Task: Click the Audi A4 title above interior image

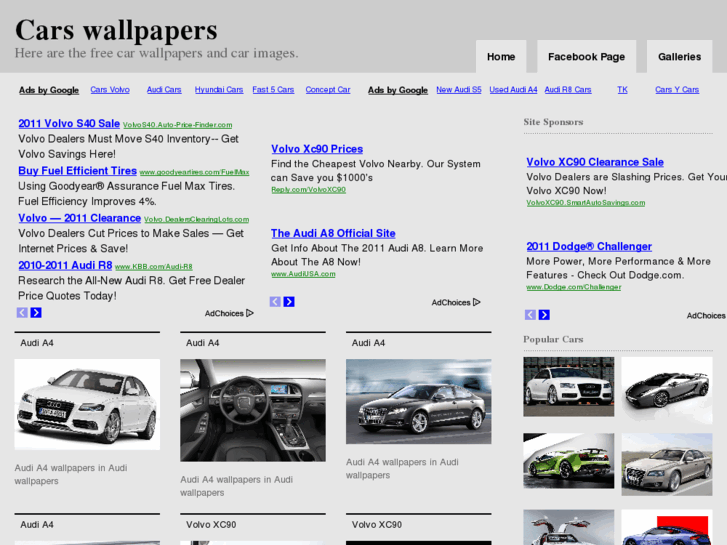Action: pos(203,343)
